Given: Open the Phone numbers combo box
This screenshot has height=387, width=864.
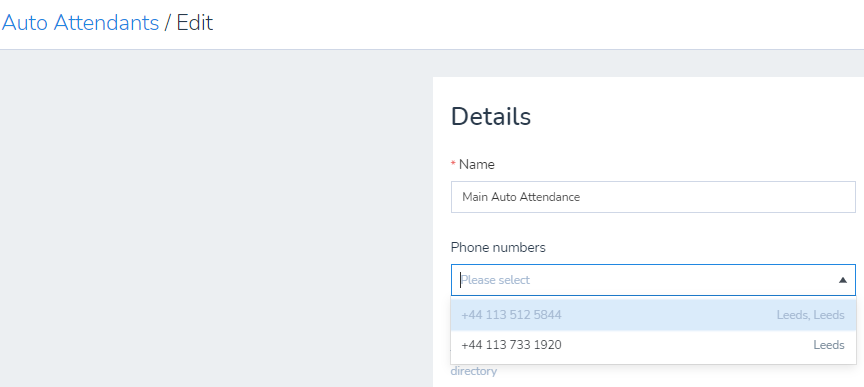Looking at the screenshot, I should [653, 280].
